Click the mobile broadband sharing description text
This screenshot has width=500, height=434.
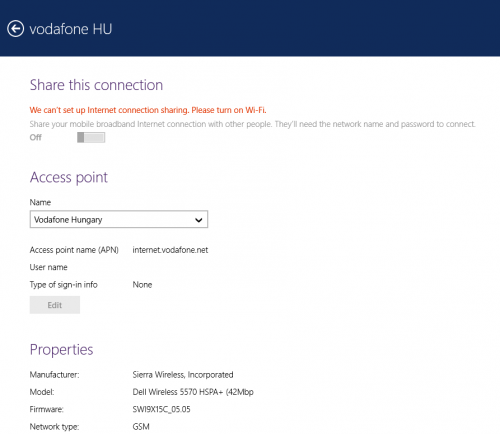tap(252, 124)
